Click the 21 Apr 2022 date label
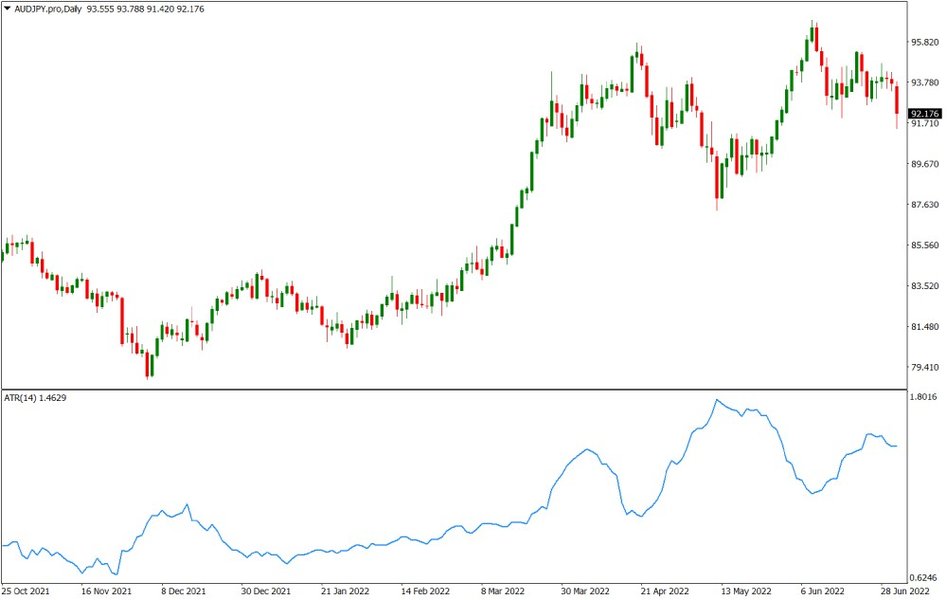This screenshot has width=947, height=600. click(665, 590)
